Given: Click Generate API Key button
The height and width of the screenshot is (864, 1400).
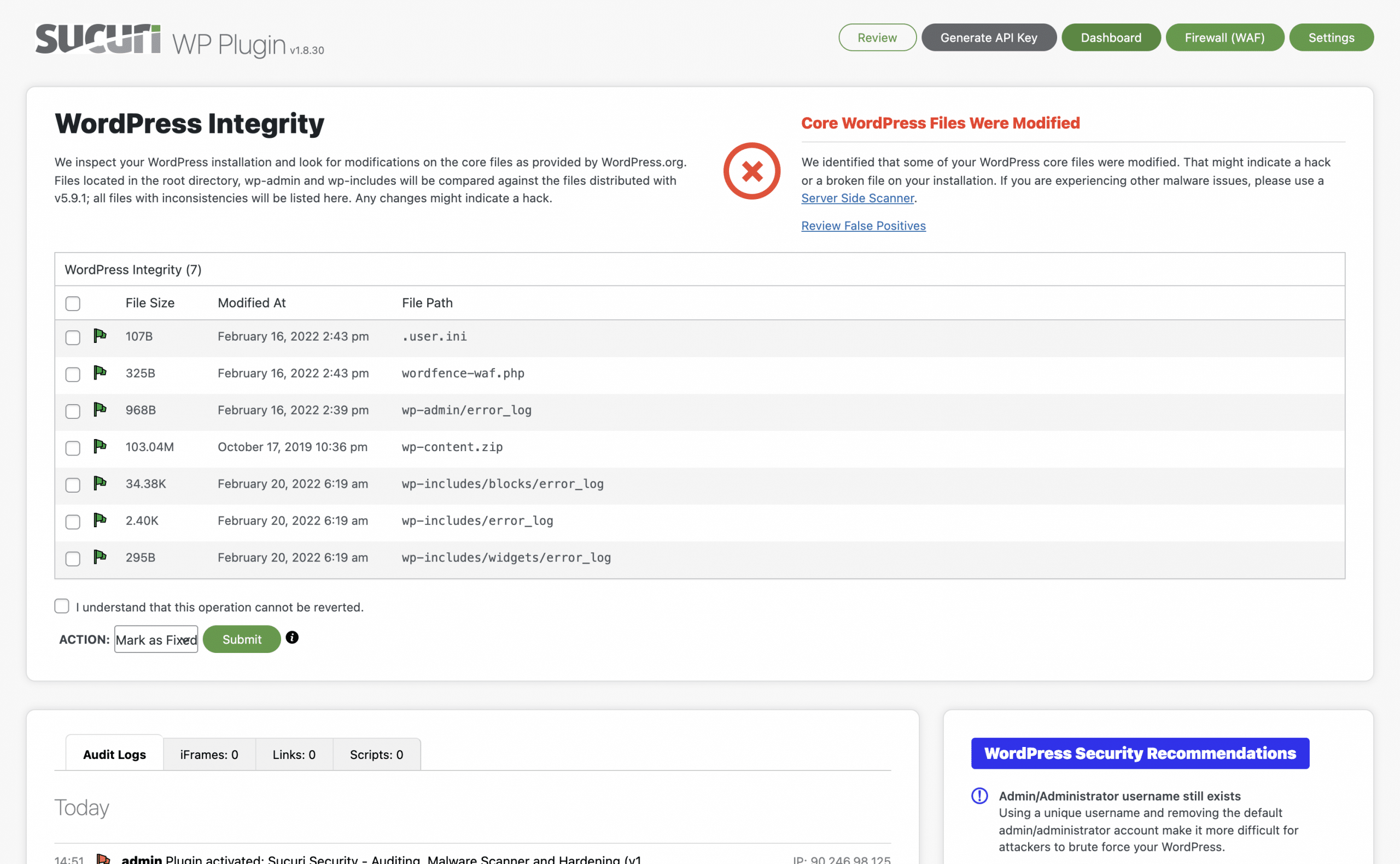Looking at the screenshot, I should [x=989, y=38].
